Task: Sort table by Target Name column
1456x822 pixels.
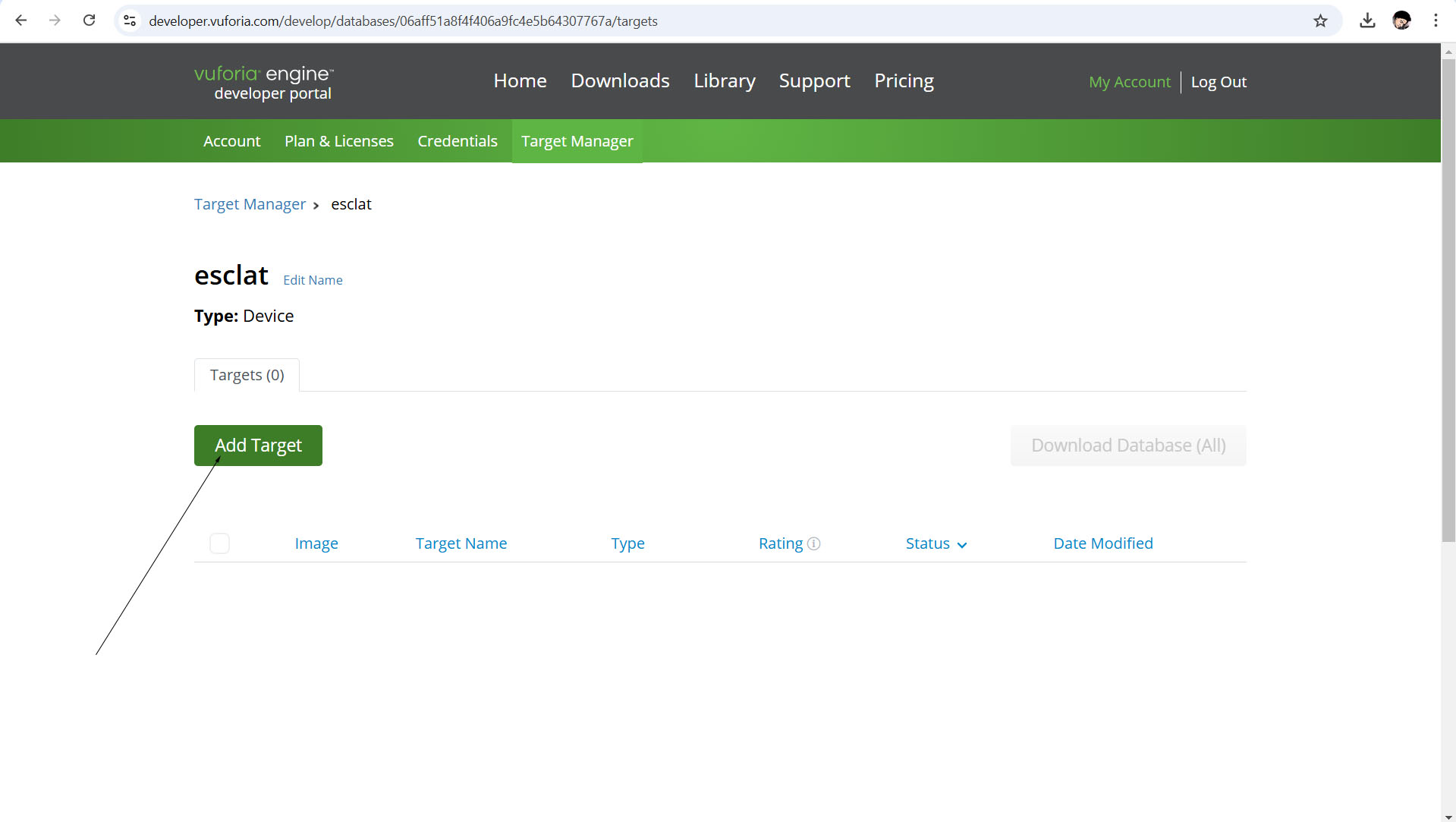Action: click(x=461, y=543)
